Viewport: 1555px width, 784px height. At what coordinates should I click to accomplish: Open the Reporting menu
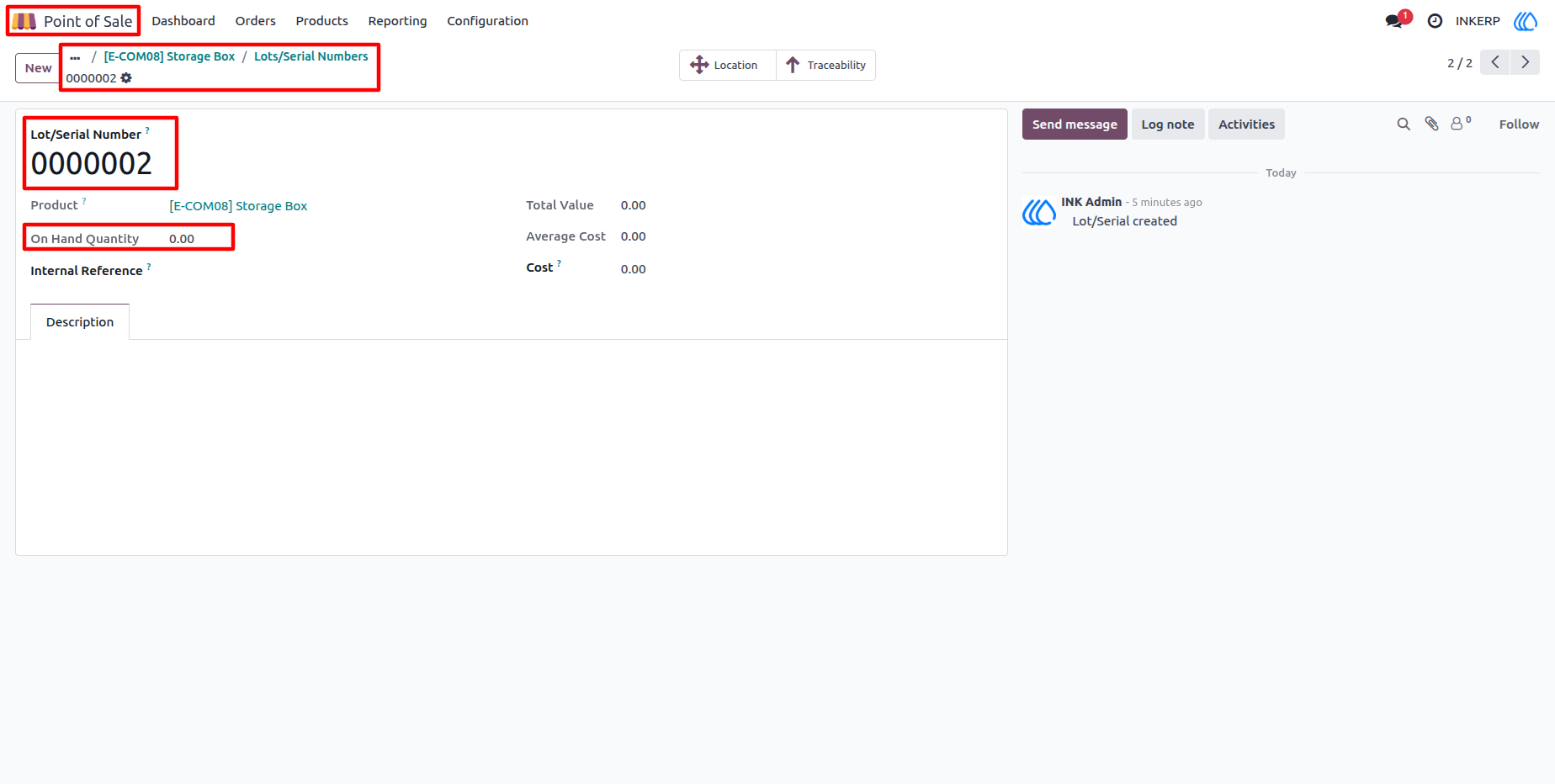point(397,21)
